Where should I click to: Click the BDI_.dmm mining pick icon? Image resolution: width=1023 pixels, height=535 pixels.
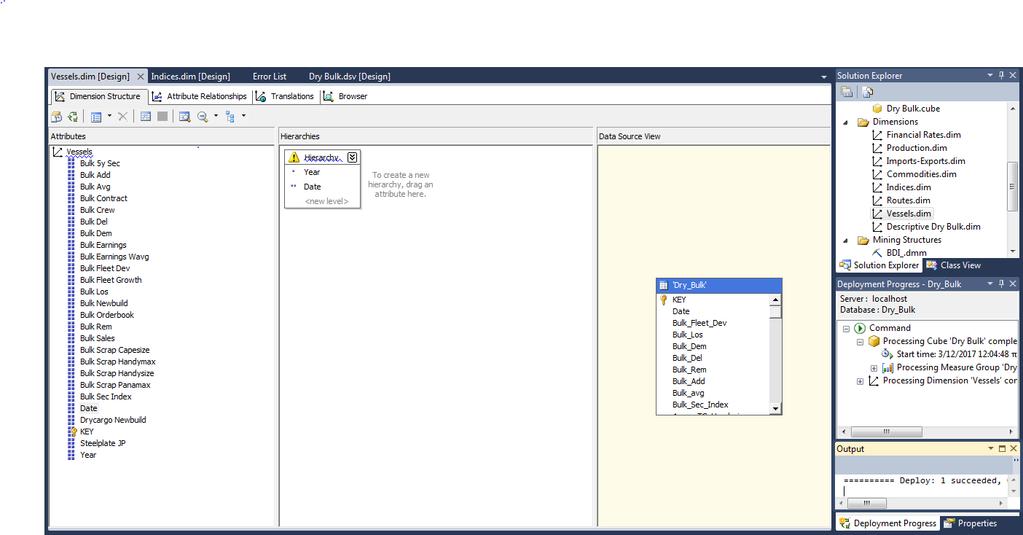click(x=878, y=252)
